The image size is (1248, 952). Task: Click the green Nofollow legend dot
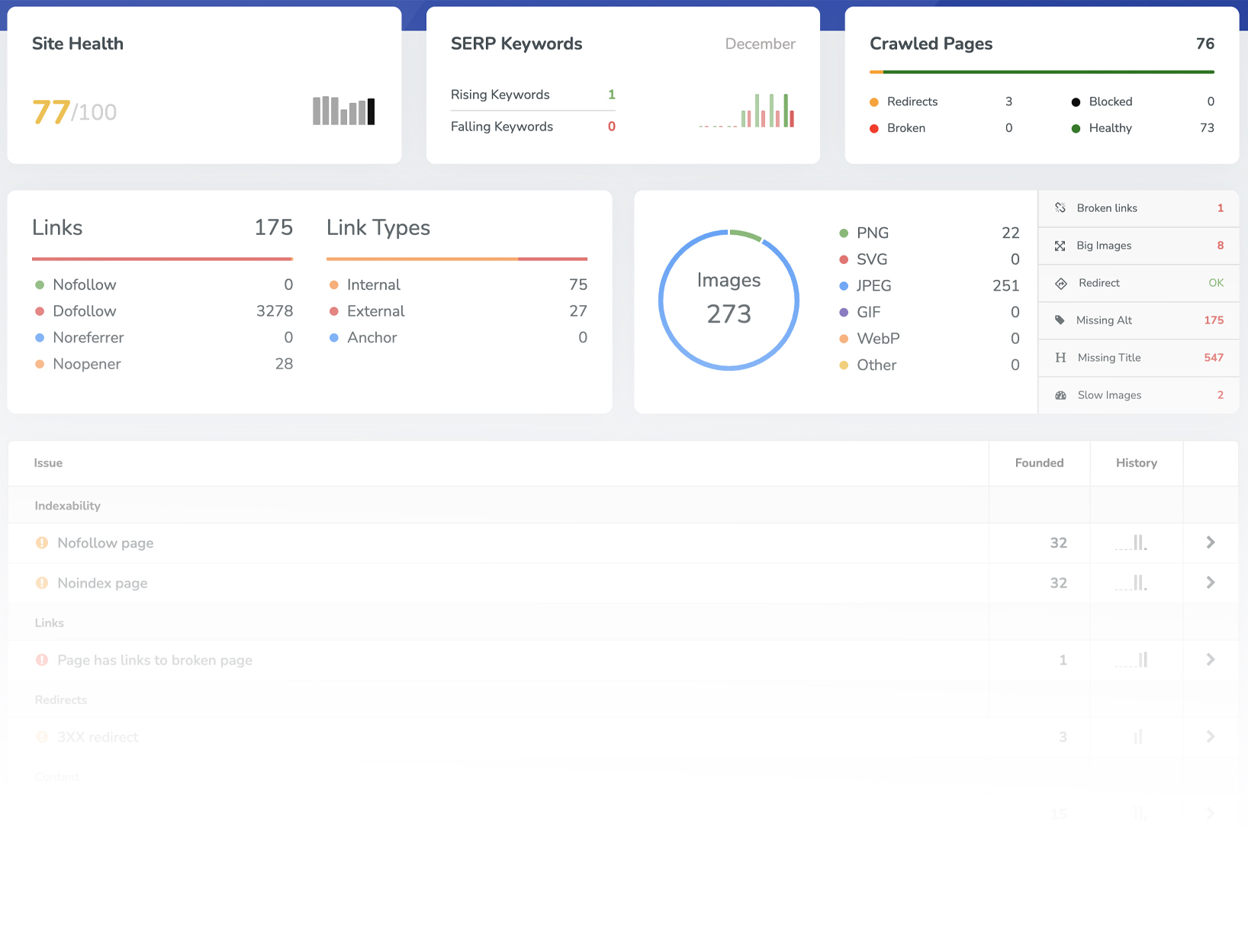[40, 285]
